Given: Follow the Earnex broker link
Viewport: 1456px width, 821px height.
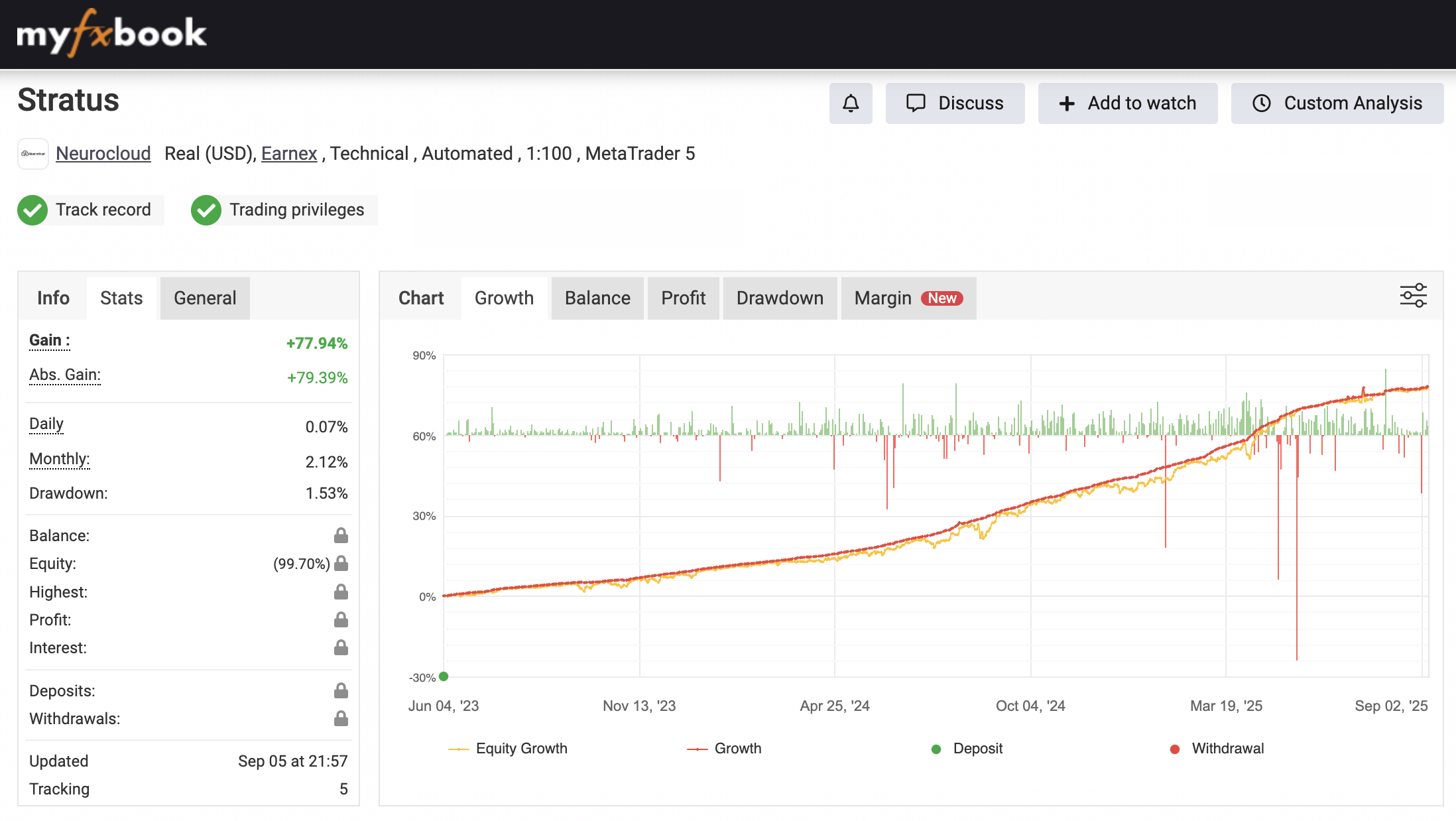Looking at the screenshot, I should [289, 154].
